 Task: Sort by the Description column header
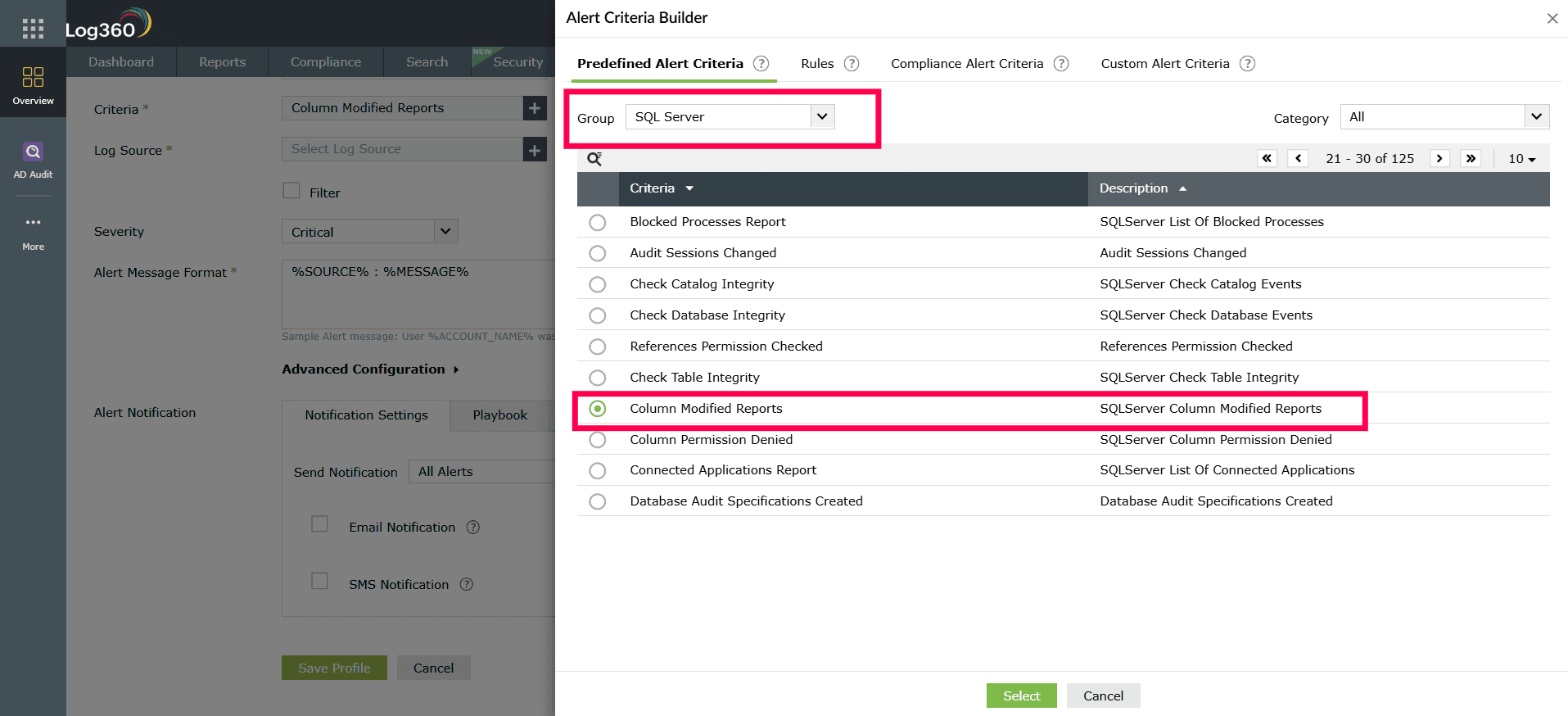(x=1143, y=188)
